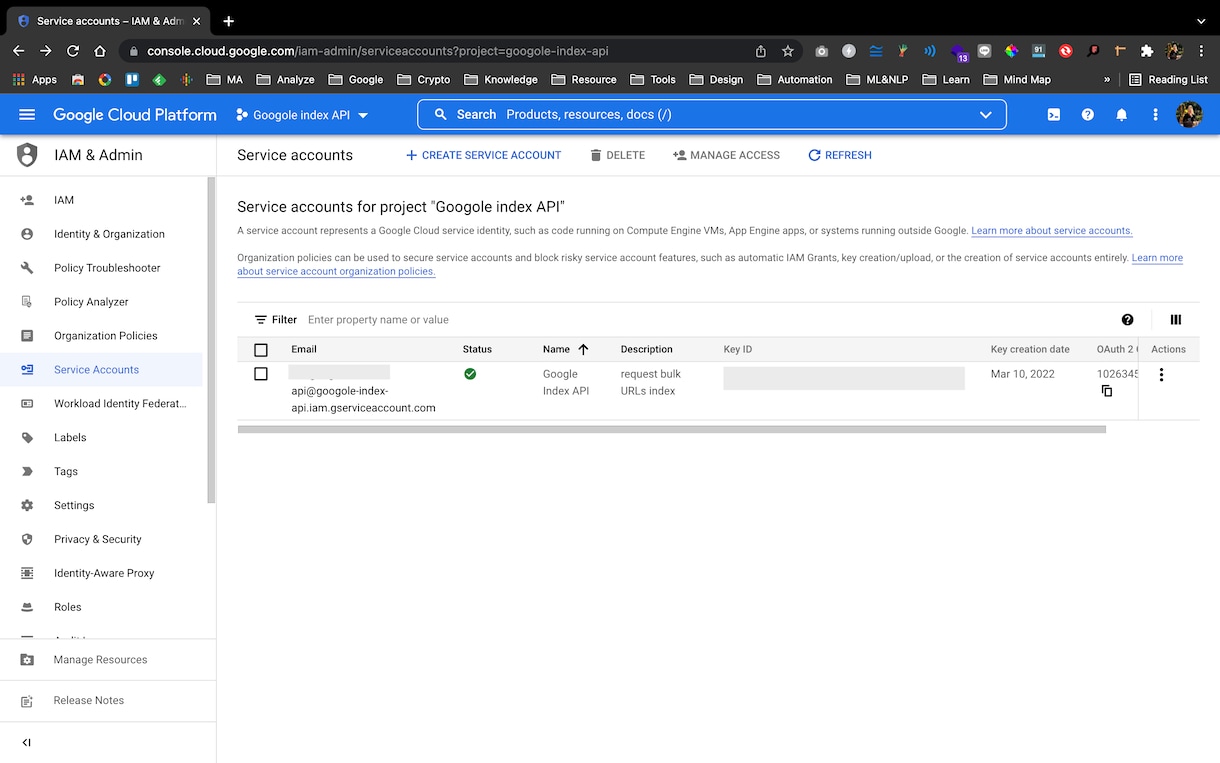Collapse the left navigation panel
The height and width of the screenshot is (763, 1220).
point(27,742)
